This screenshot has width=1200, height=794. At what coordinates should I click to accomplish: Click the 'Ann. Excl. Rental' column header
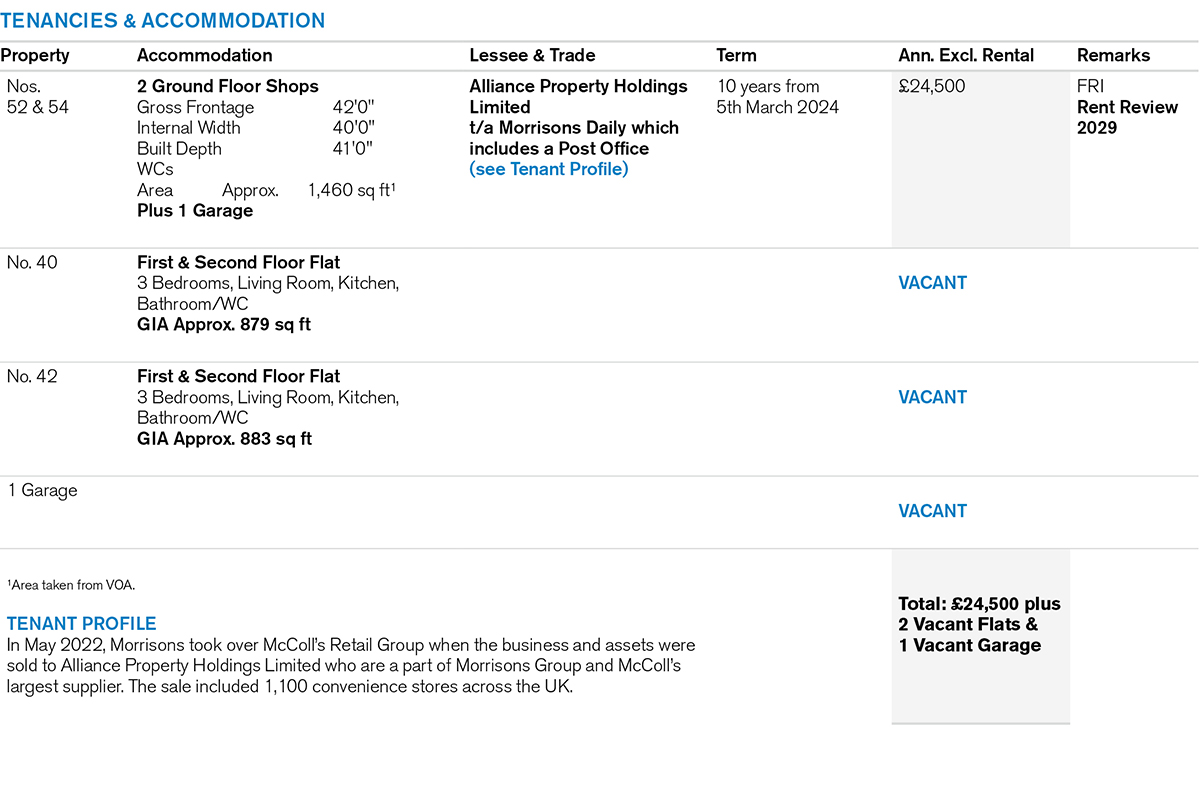[966, 56]
